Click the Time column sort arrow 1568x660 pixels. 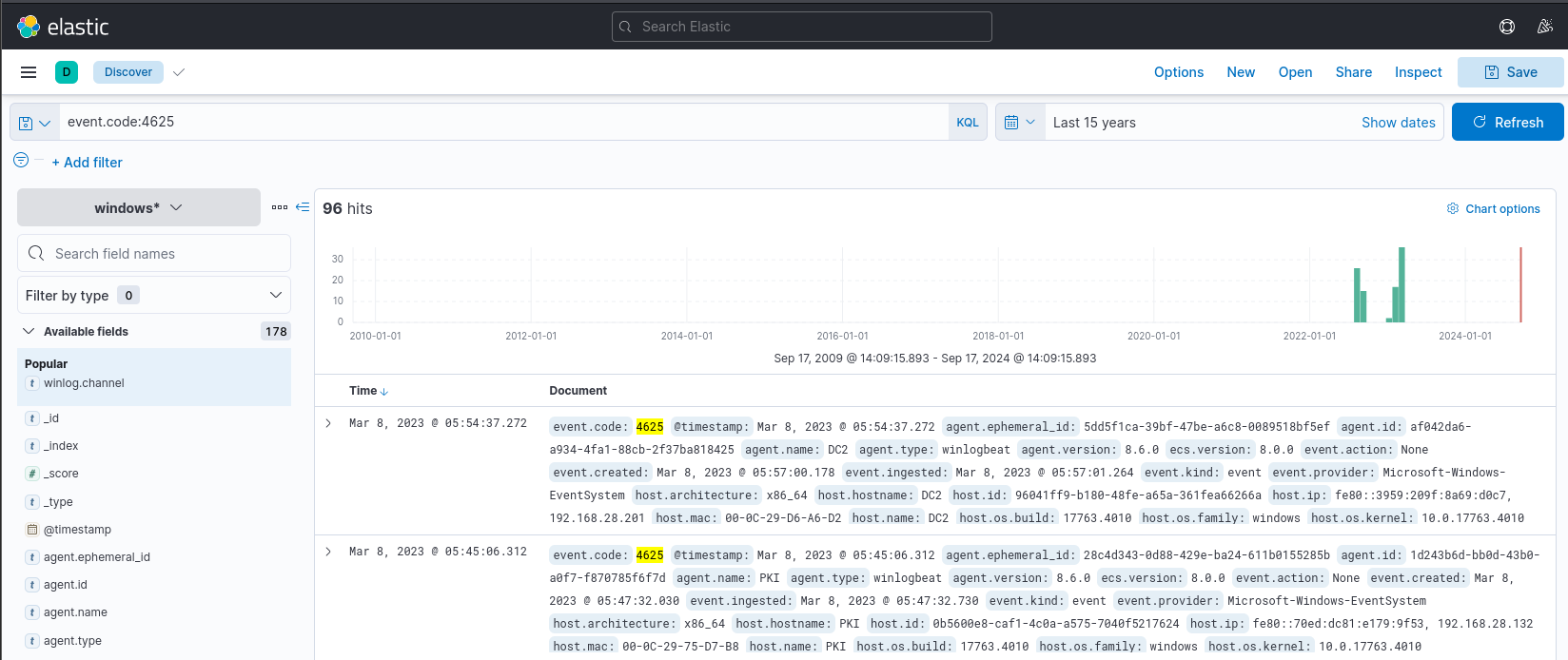tap(384, 392)
